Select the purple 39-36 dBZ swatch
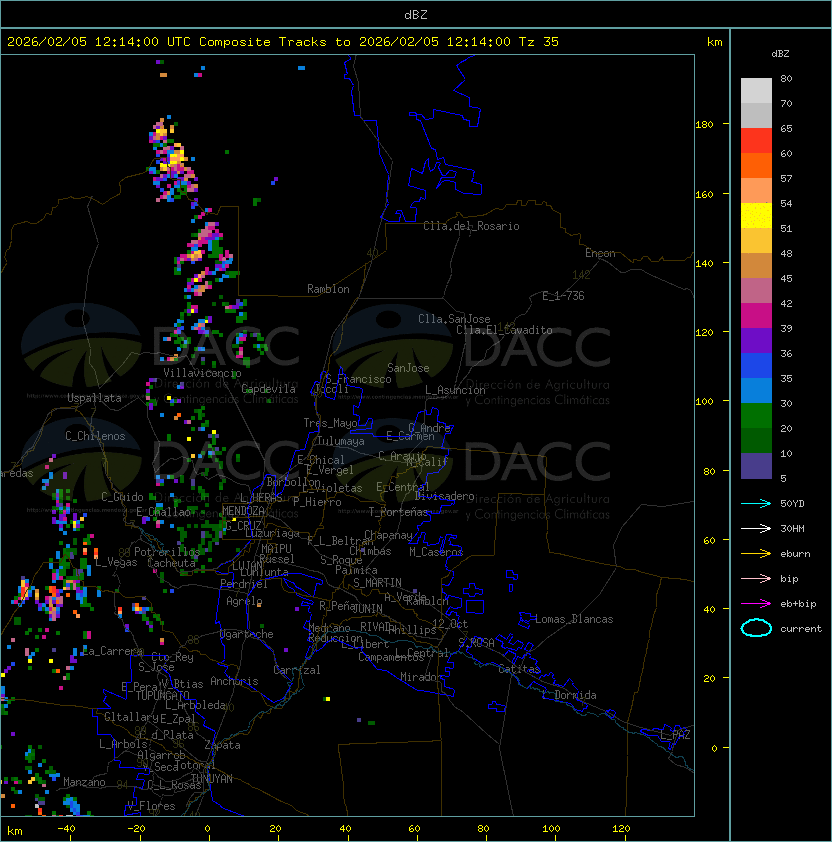832x842 pixels. pos(756,340)
